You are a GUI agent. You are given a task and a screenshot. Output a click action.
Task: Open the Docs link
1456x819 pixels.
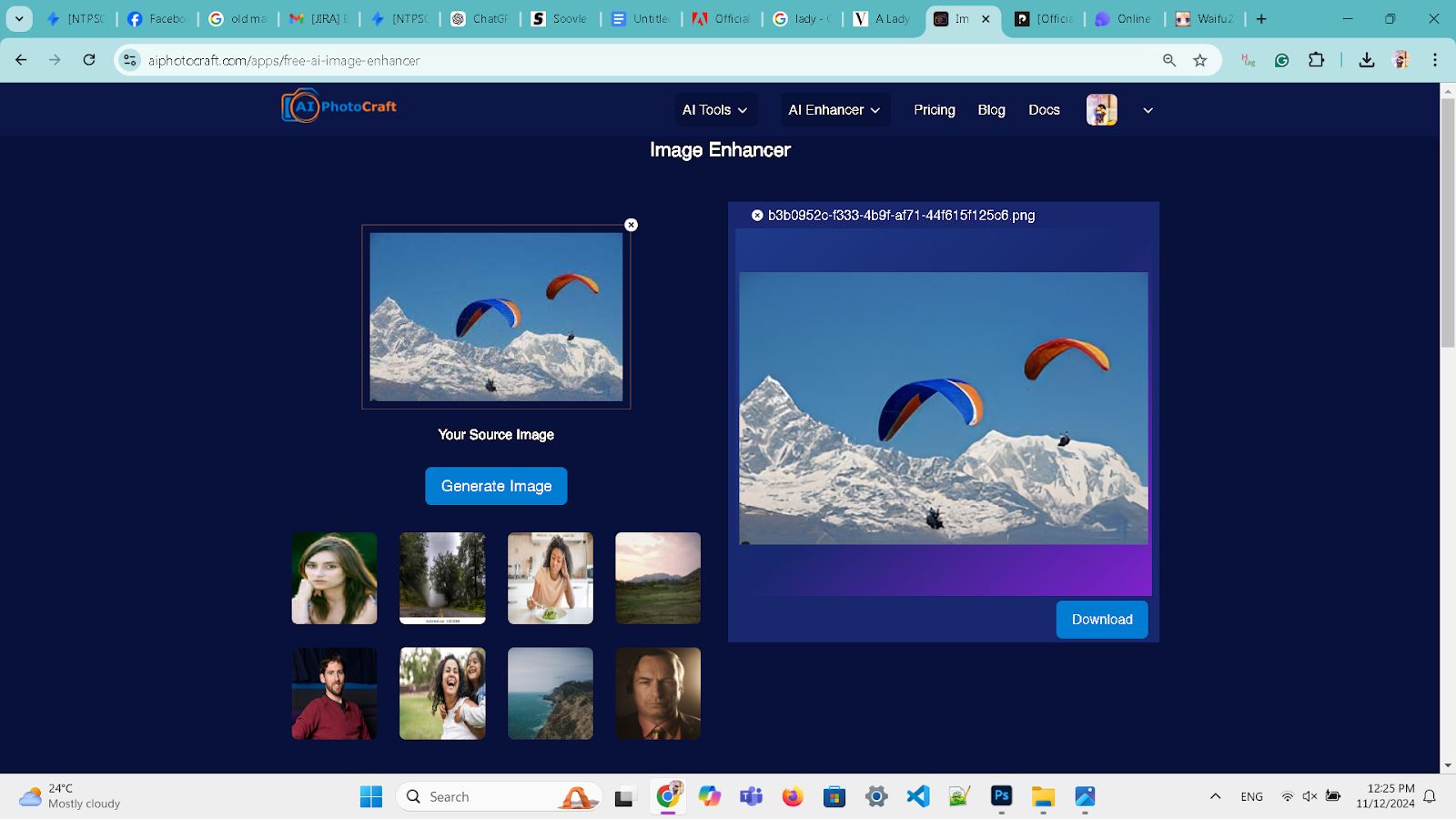point(1044,110)
